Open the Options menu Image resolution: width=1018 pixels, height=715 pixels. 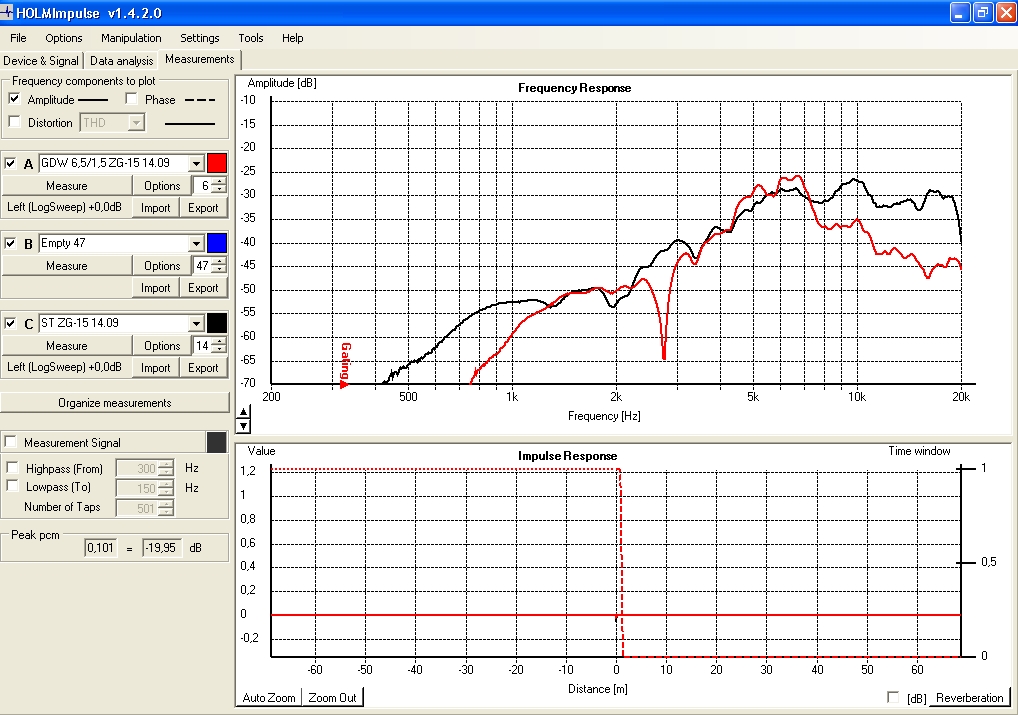[x=64, y=38]
